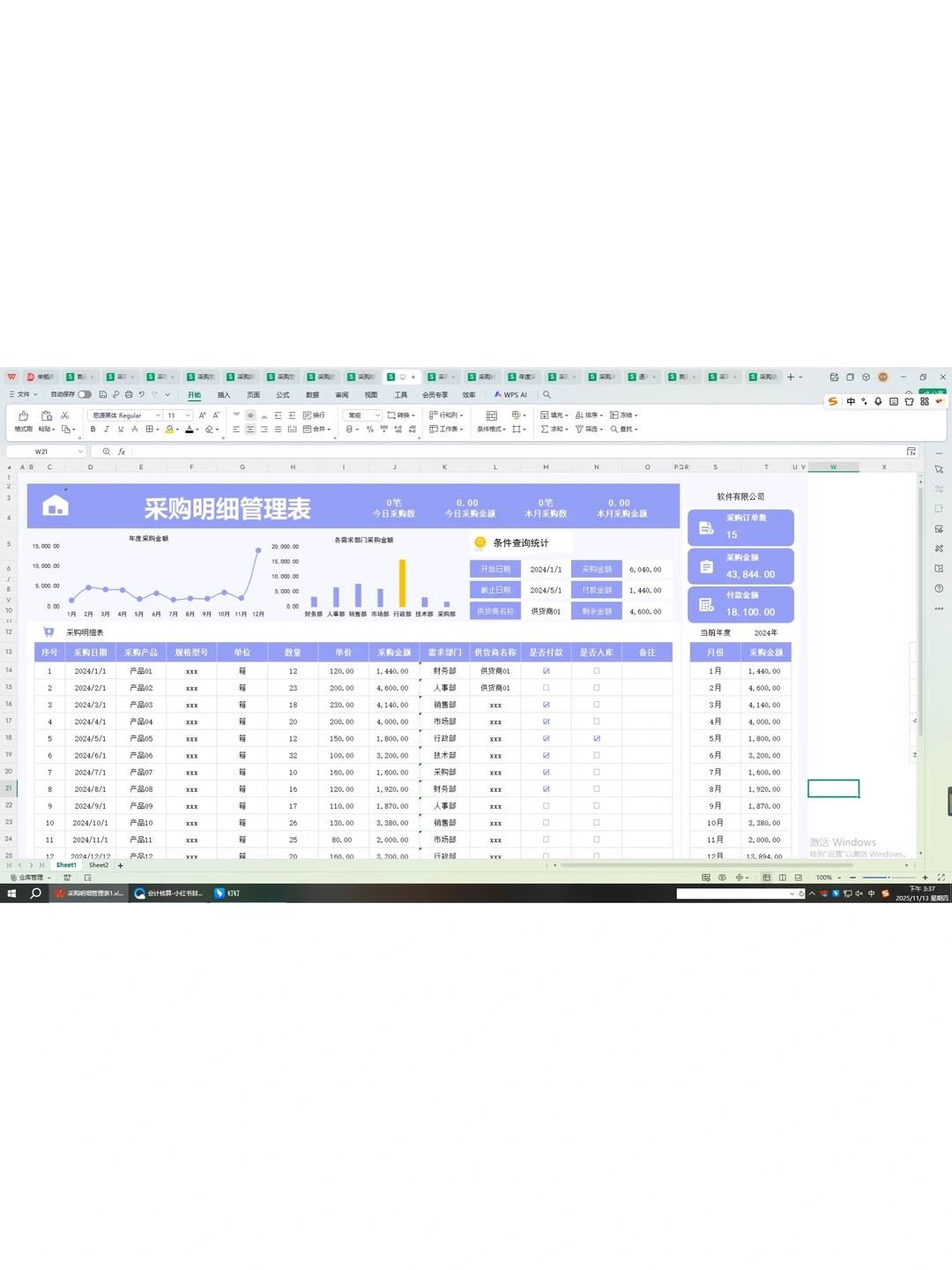Screen dimensions: 952x1270
Task: Click the font color red A swatch
Action: coord(189,430)
